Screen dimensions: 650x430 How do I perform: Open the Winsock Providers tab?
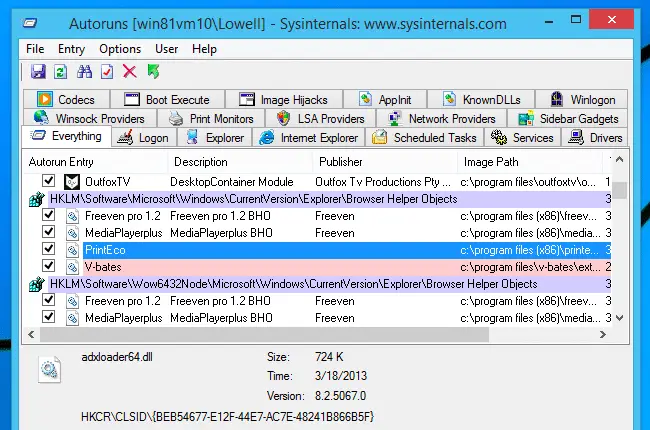click(90, 119)
